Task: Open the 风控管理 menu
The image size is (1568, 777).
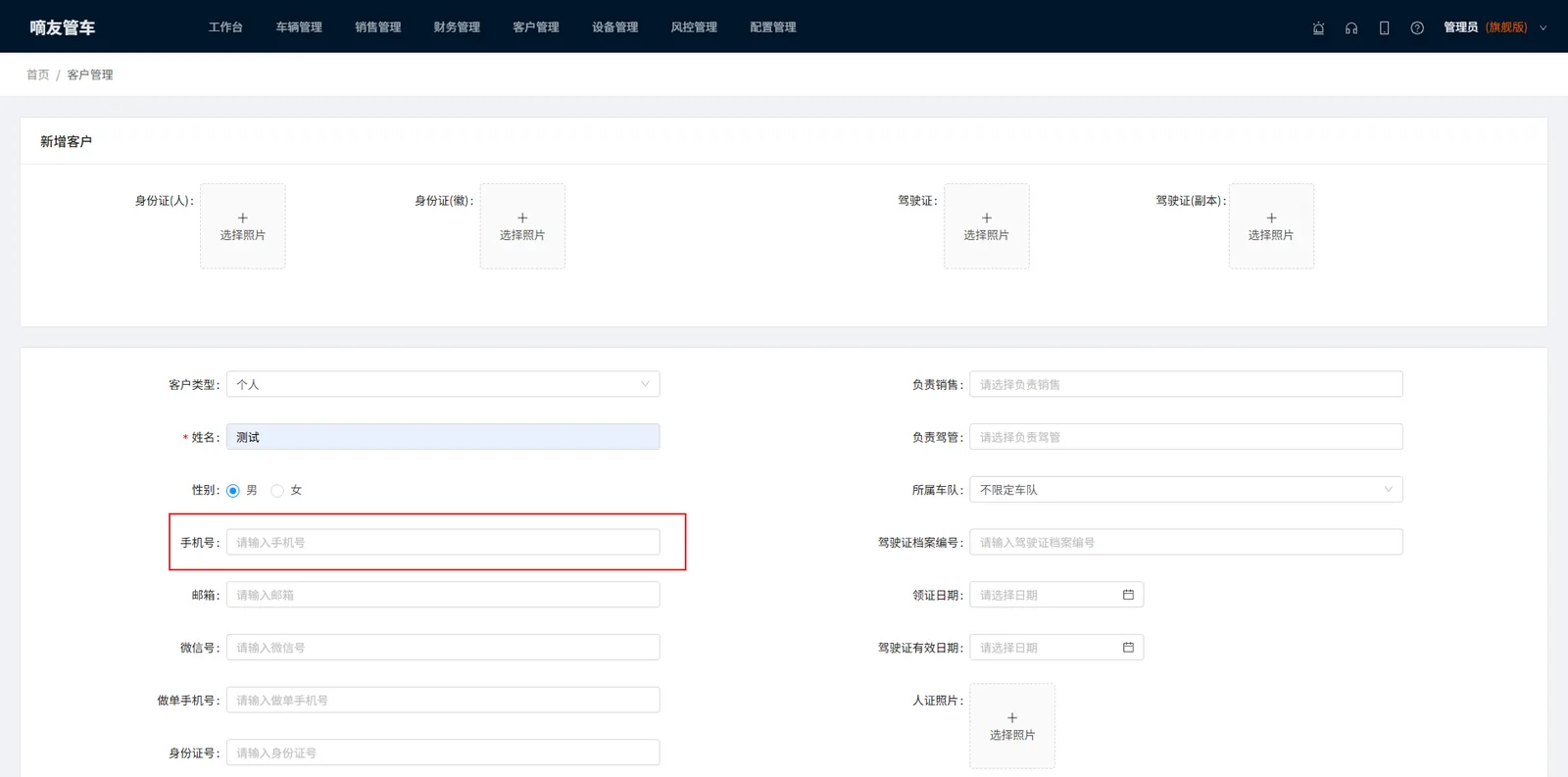Action: (694, 27)
